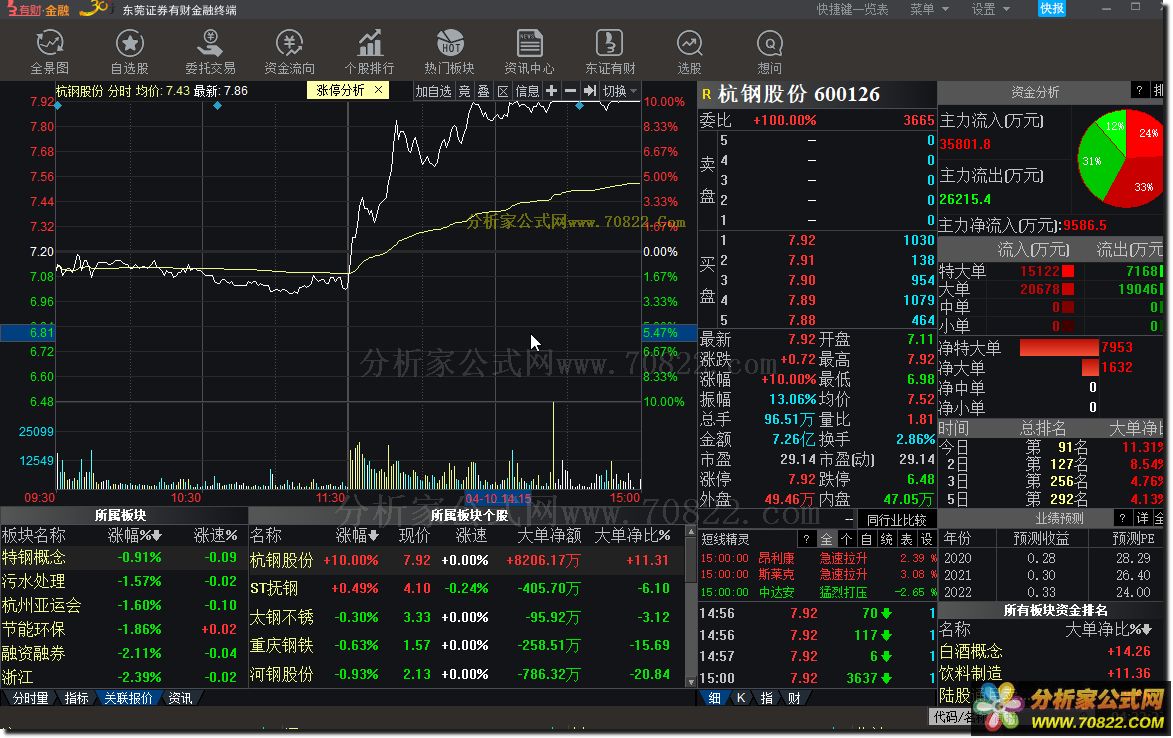1173x738 pixels.
Task: Open 委托交易 trading icon
Action: pyautogui.click(x=210, y=52)
